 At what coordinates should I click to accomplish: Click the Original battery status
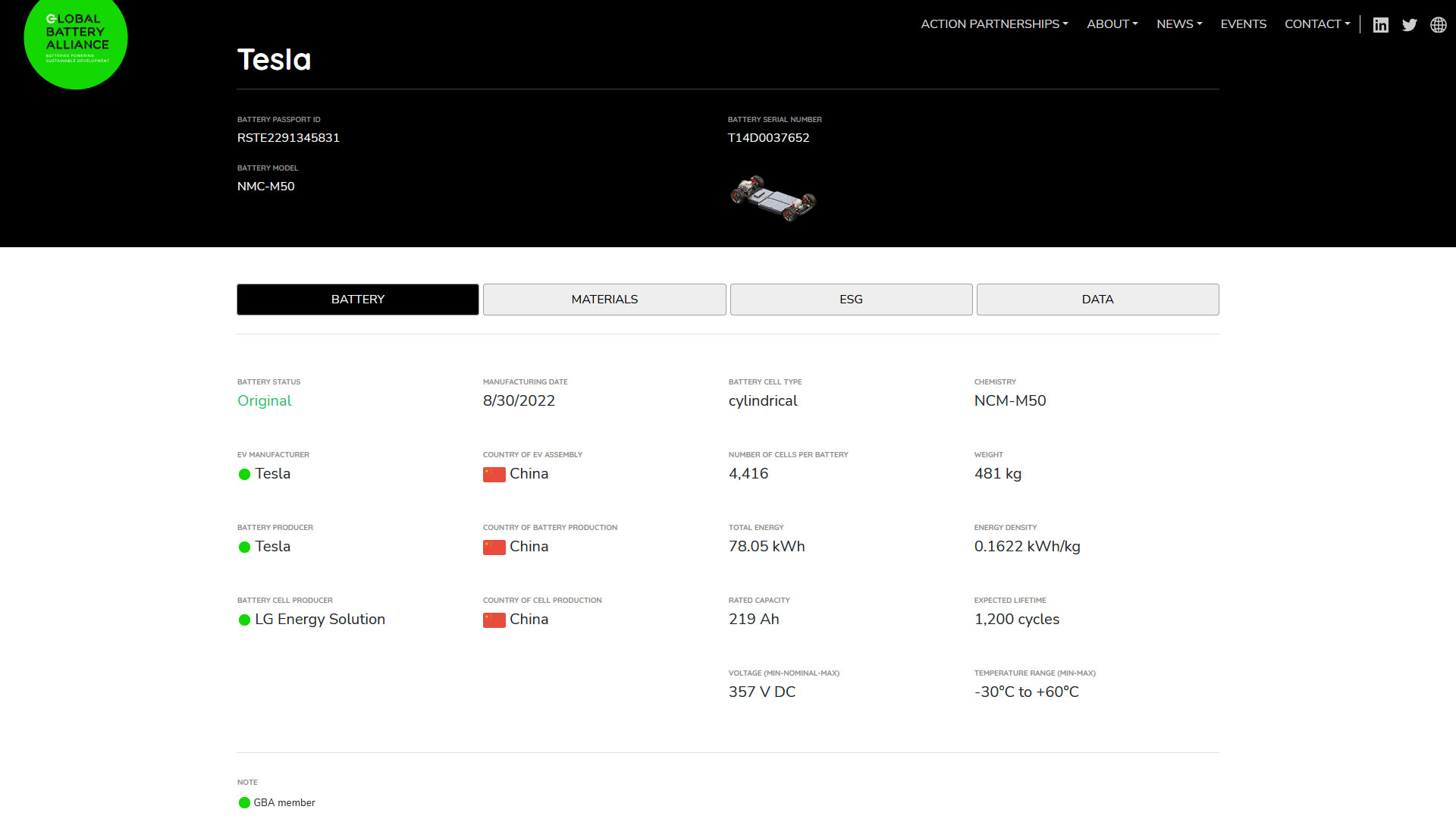tap(265, 401)
